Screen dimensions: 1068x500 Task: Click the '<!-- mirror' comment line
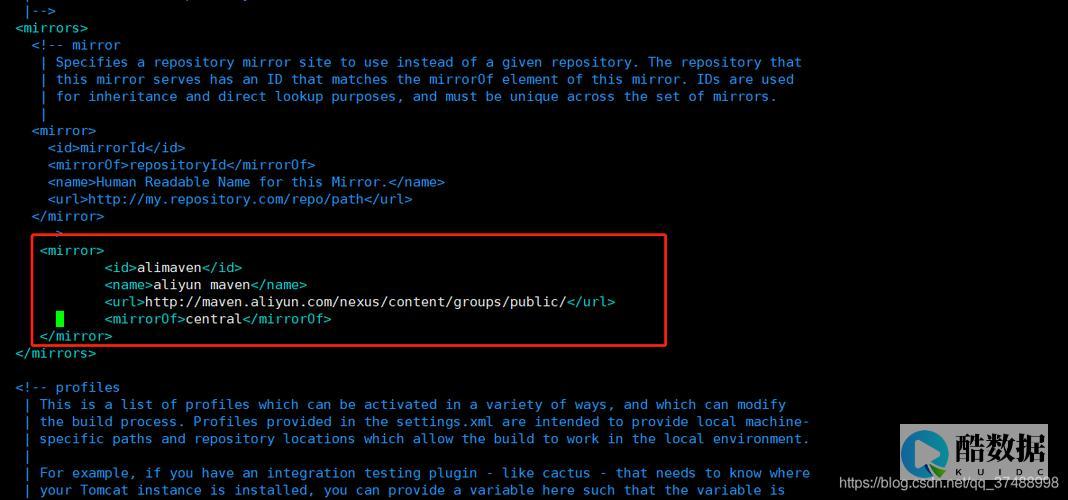point(76,45)
